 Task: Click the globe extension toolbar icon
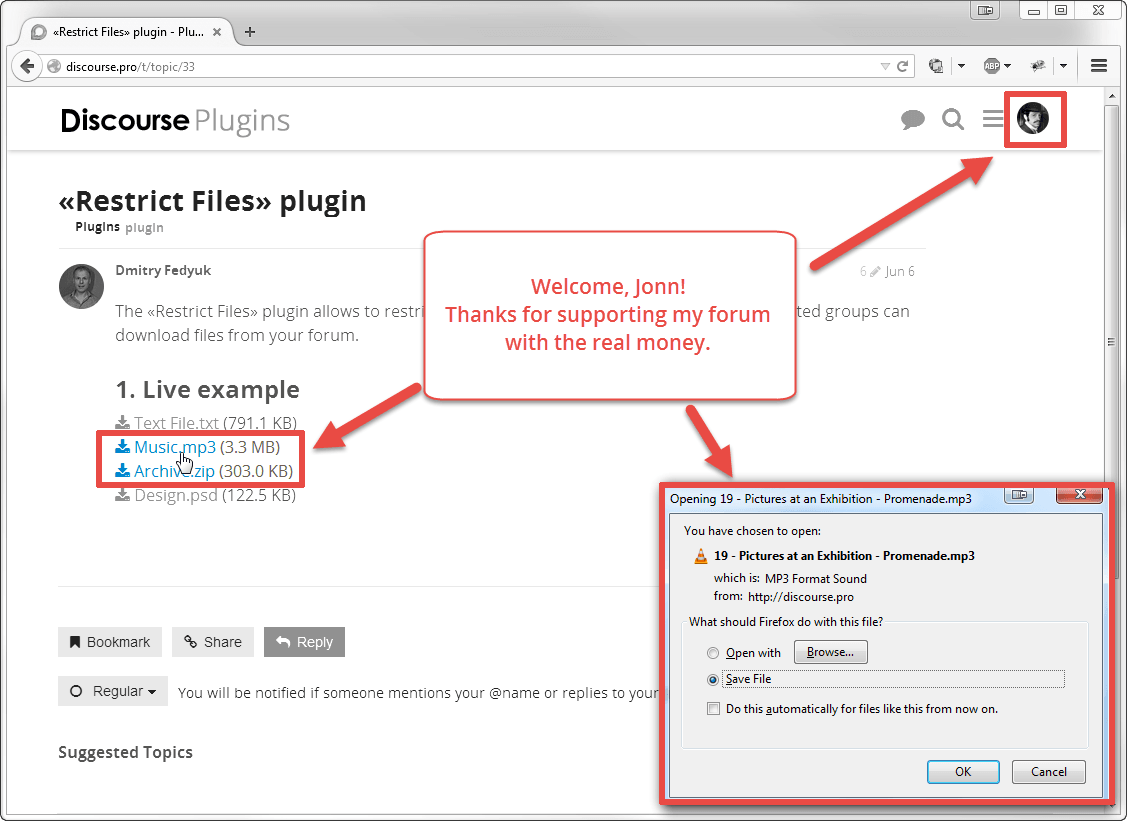coord(936,66)
